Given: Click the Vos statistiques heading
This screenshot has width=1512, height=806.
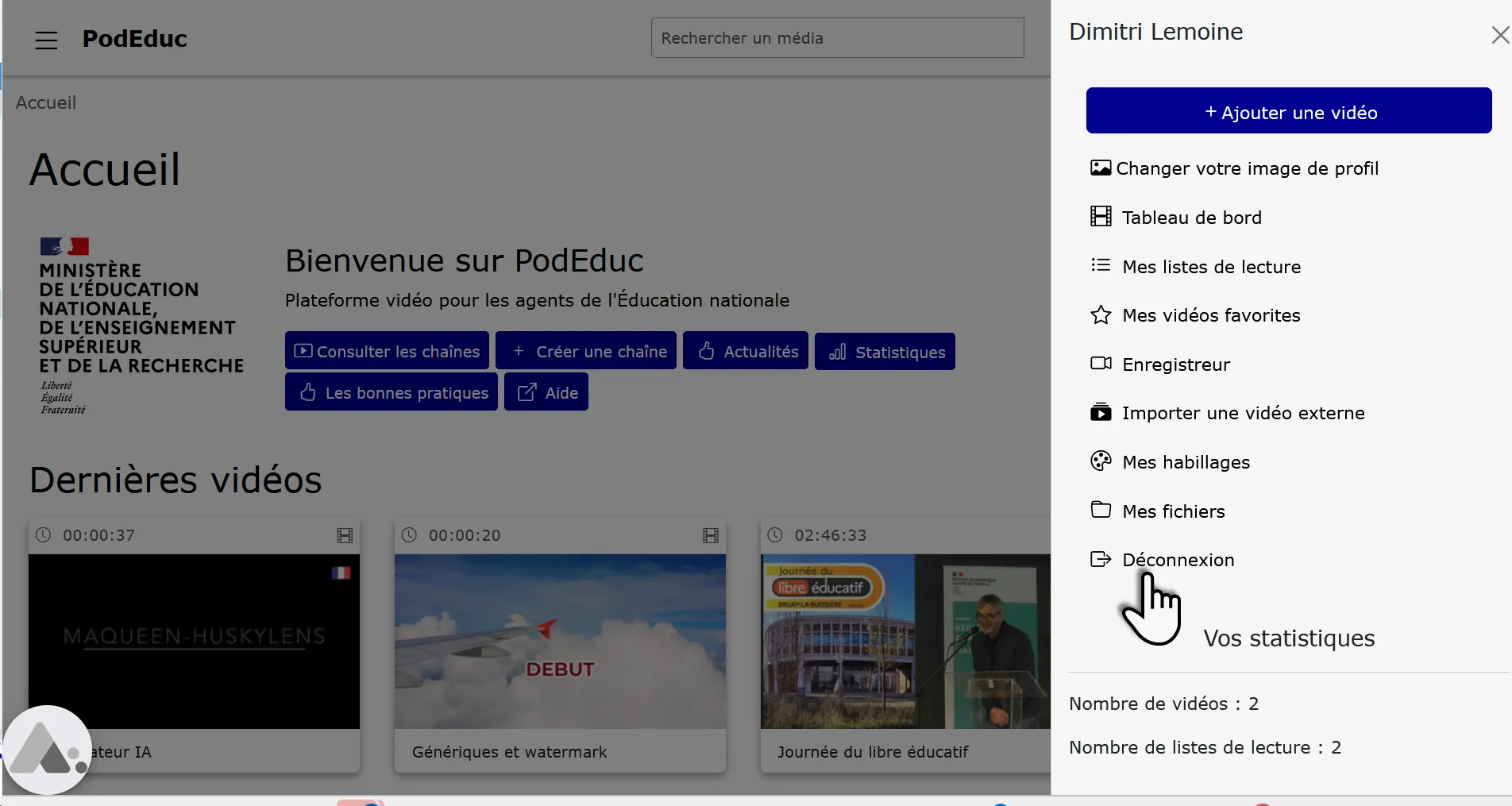Looking at the screenshot, I should click(x=1289, y=638).
